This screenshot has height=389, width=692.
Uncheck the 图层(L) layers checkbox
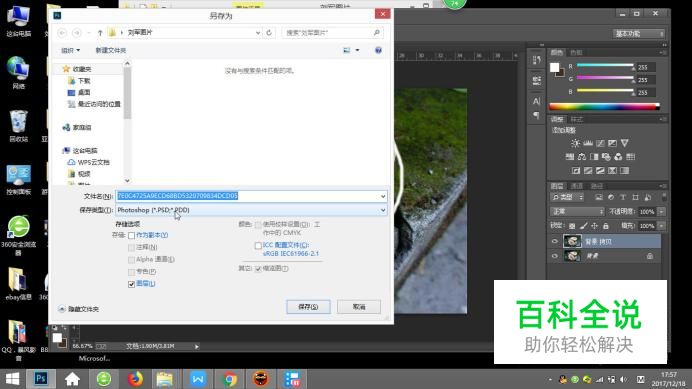coord(132,284)
